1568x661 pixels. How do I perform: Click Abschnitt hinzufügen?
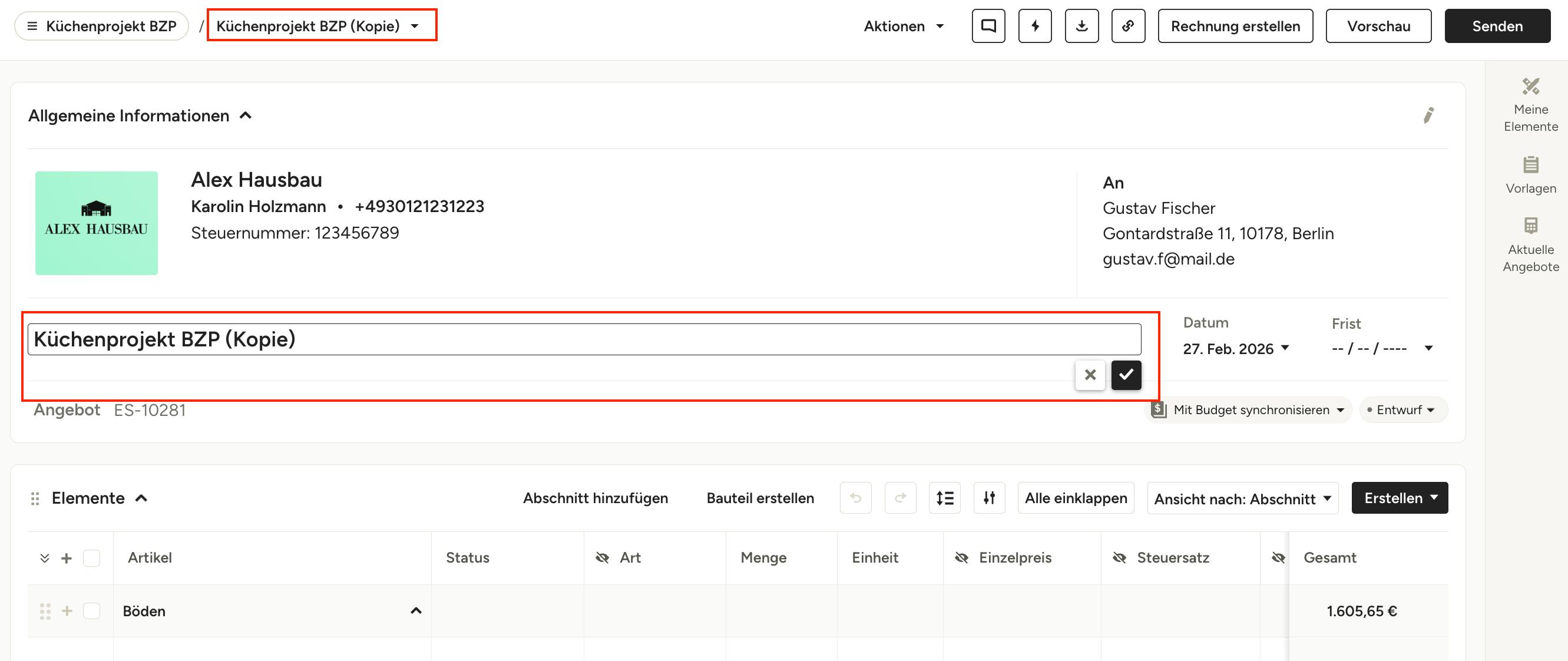[596, 498]
